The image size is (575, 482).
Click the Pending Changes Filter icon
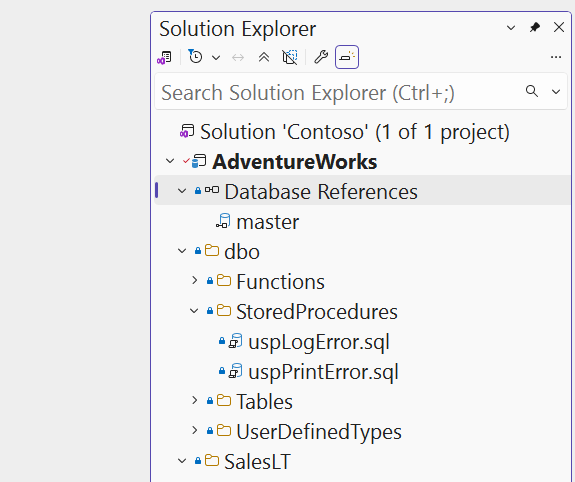[x=195, y=56]
